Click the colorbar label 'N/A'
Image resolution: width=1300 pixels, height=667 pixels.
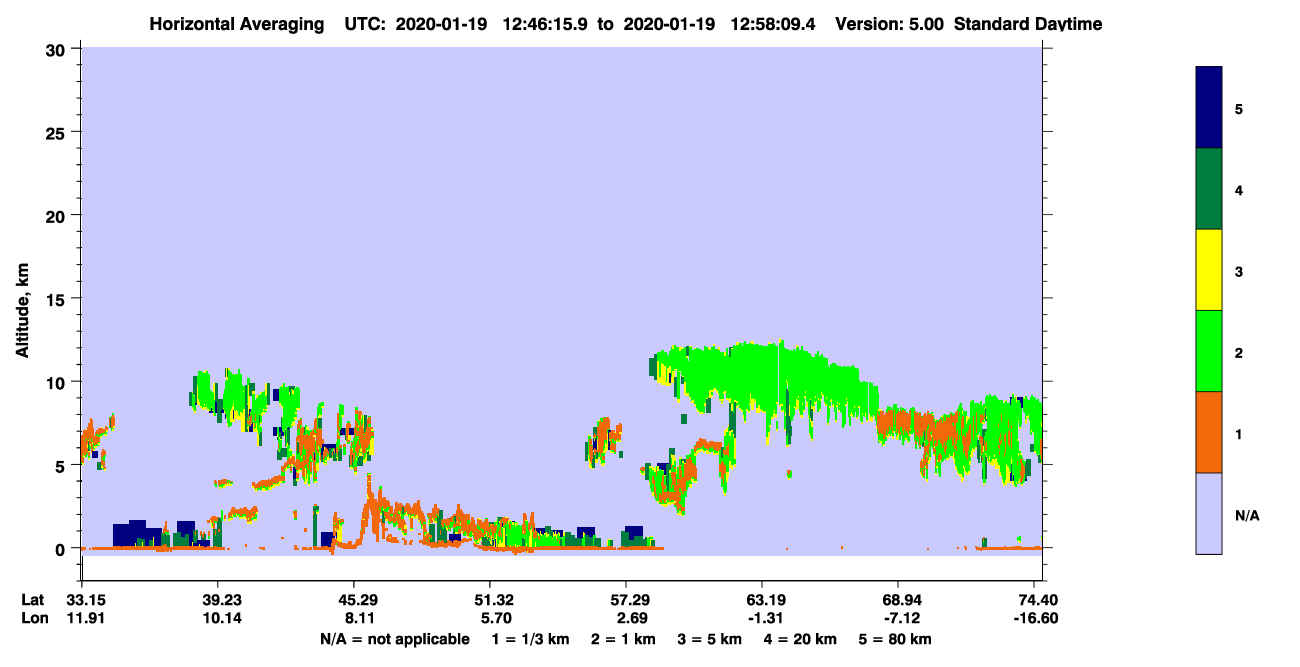coord(1247,516)
